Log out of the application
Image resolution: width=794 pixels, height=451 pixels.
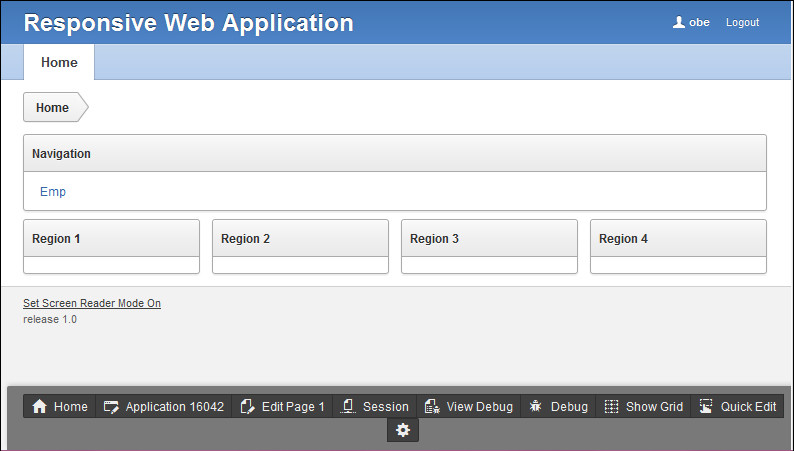click(x=742, y=22)
